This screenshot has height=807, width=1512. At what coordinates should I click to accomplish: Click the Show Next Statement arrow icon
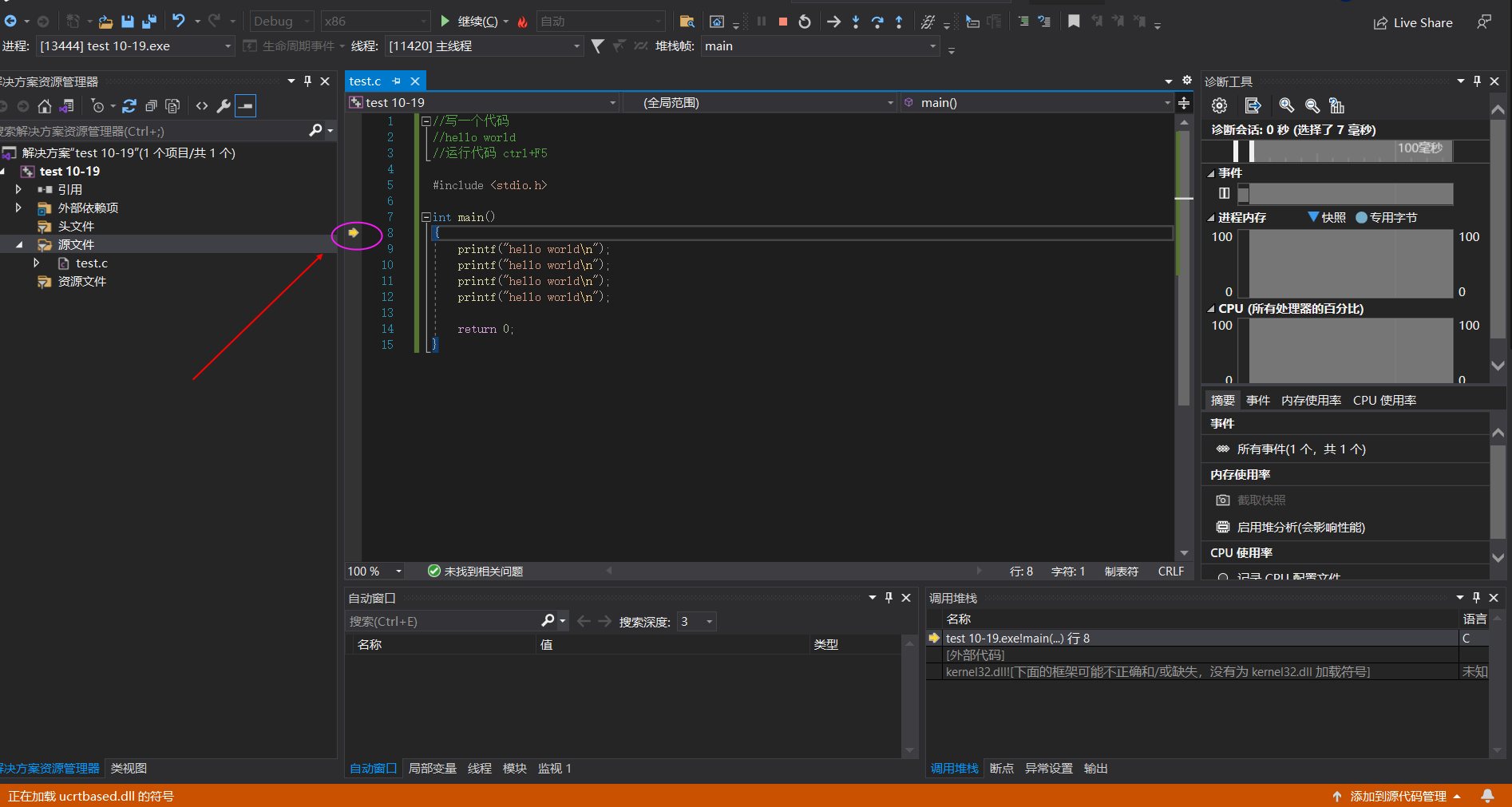click(833, 22)
